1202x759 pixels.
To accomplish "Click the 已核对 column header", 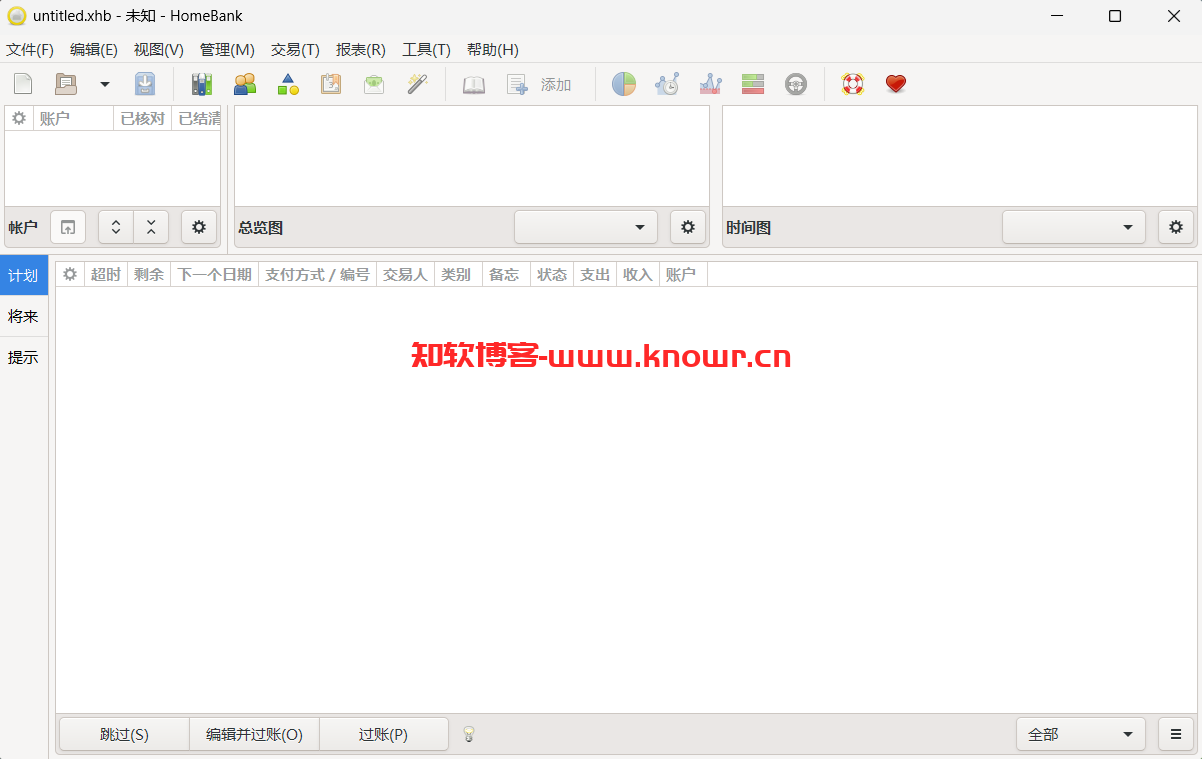I will click(142, 118).
